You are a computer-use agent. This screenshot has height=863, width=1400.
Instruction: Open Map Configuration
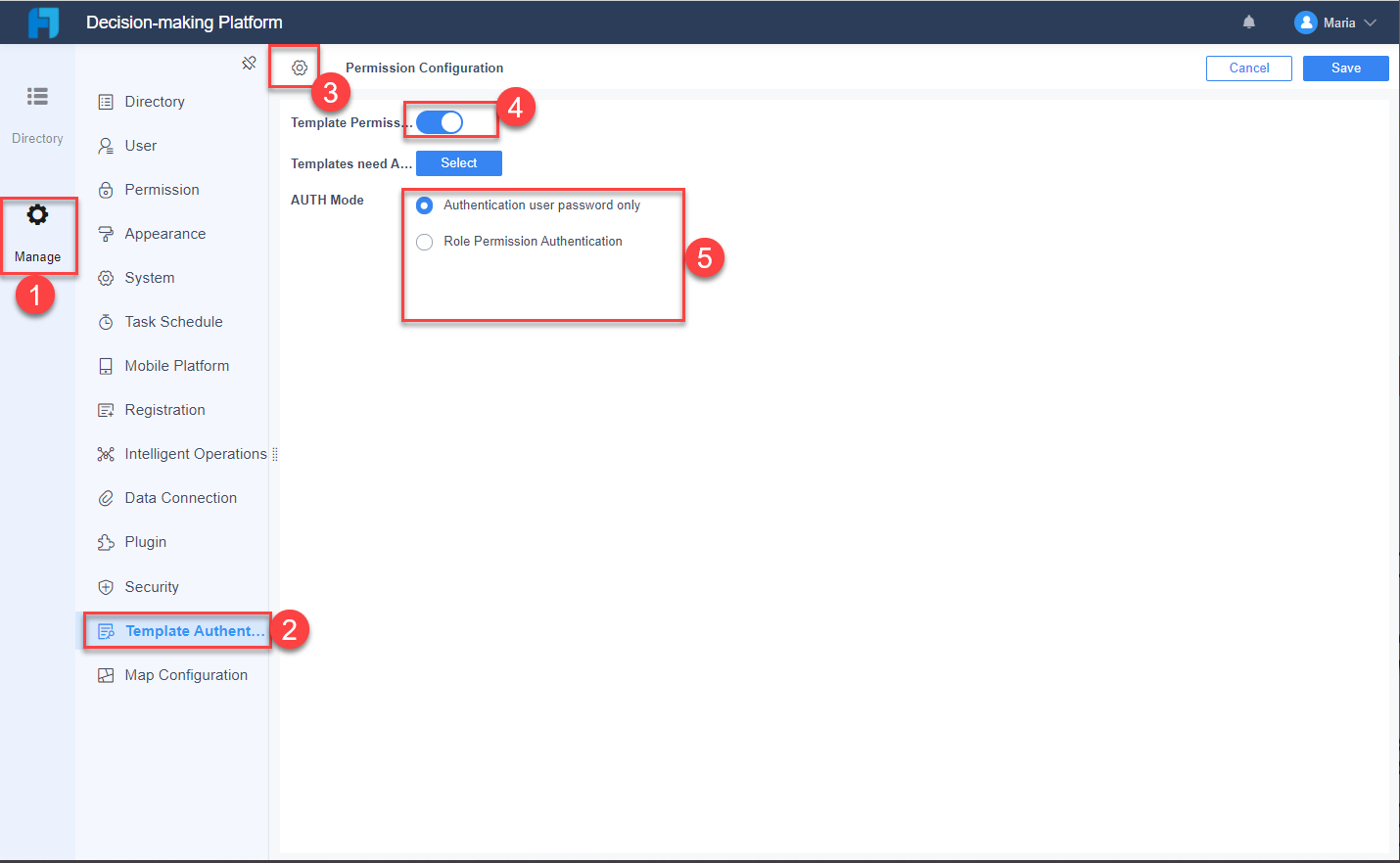point(186,674)
